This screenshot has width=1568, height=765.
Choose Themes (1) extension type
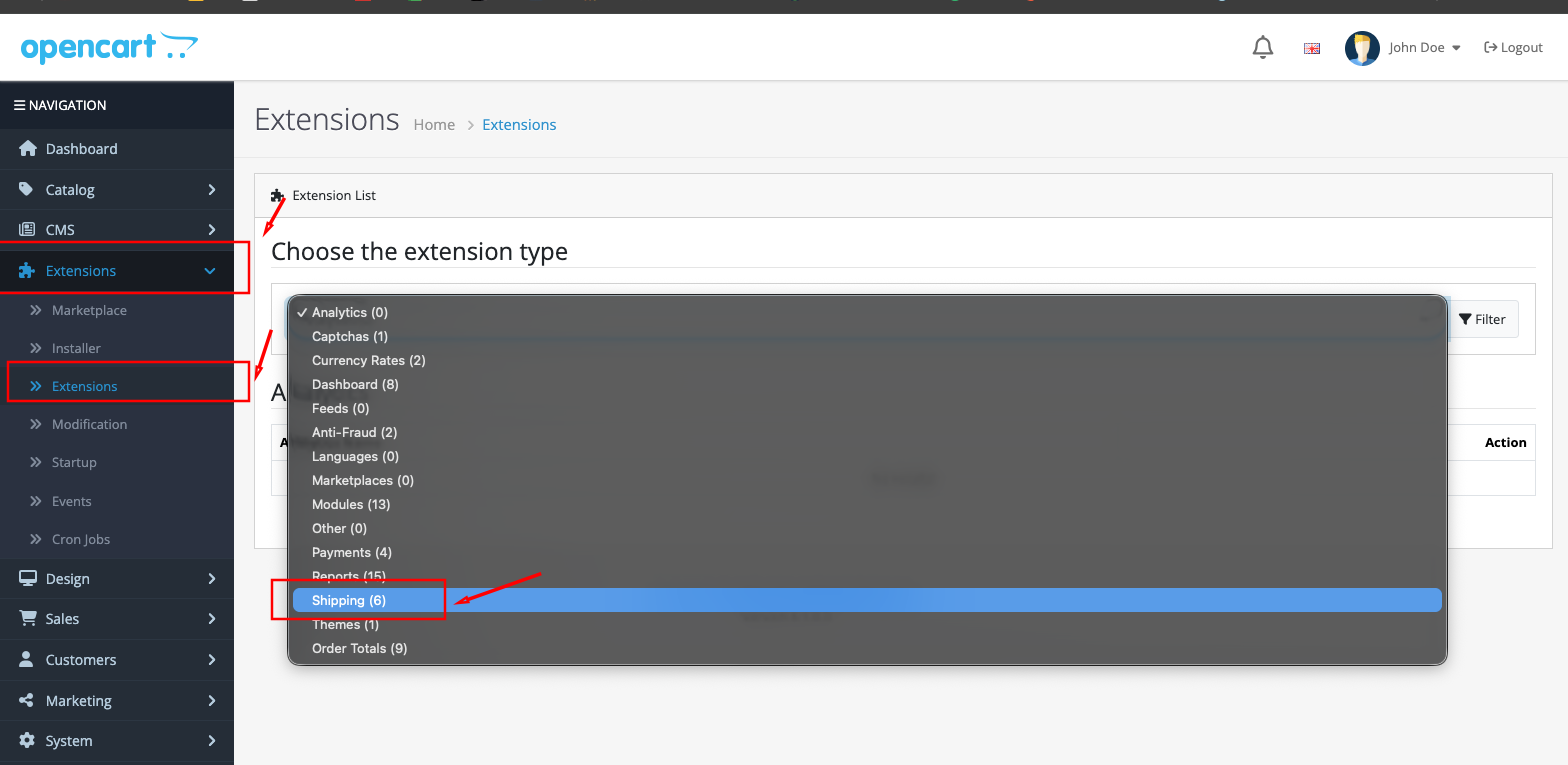[x=867, y=624]
